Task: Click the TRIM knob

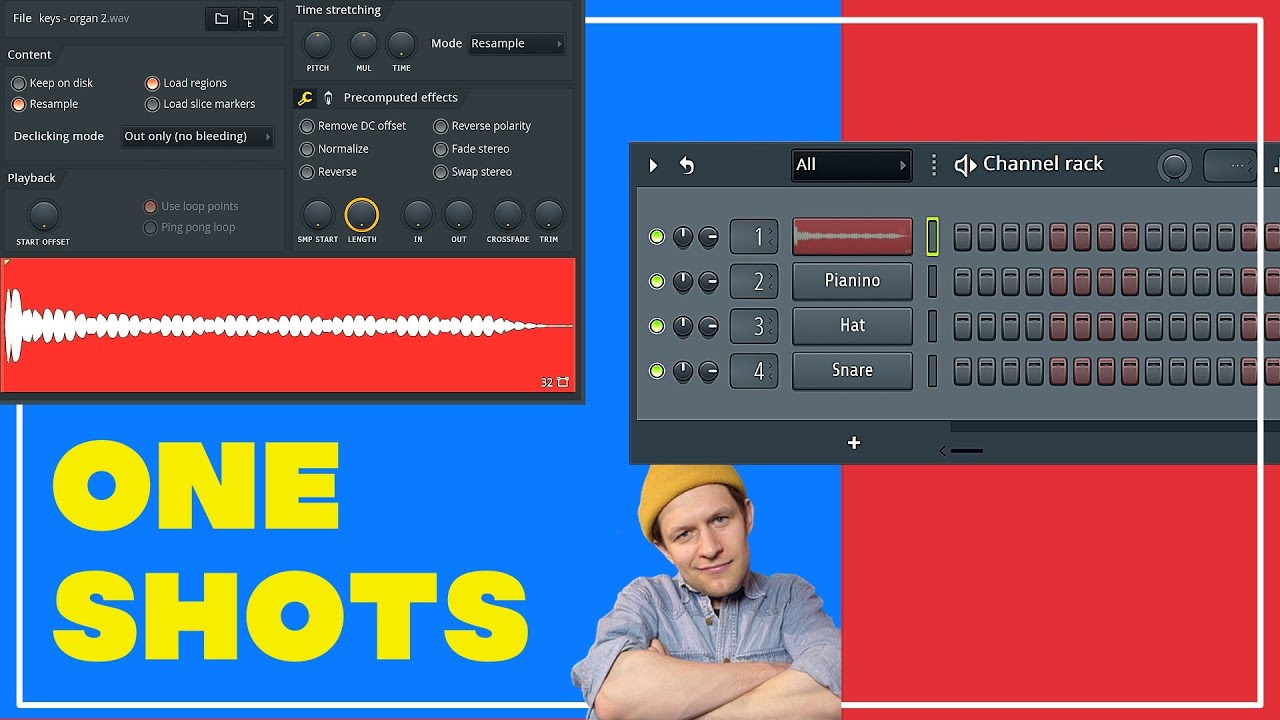Action: click(548, 215)
